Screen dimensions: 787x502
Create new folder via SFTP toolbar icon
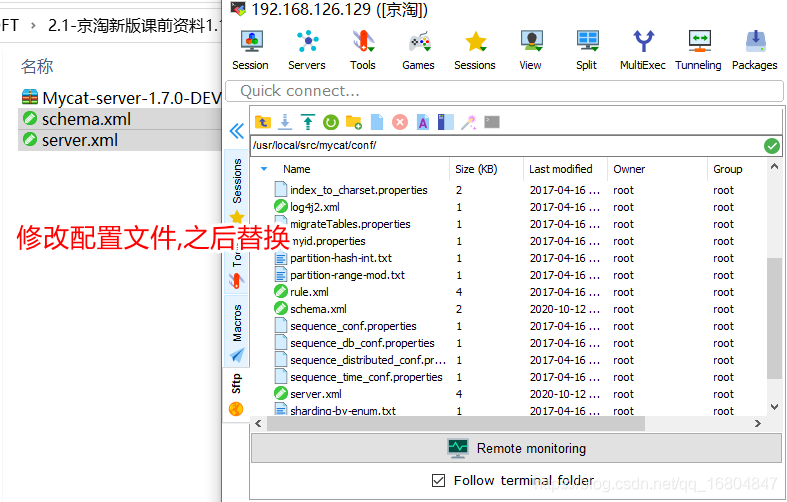pyautogui.click(x=354, y=122)
